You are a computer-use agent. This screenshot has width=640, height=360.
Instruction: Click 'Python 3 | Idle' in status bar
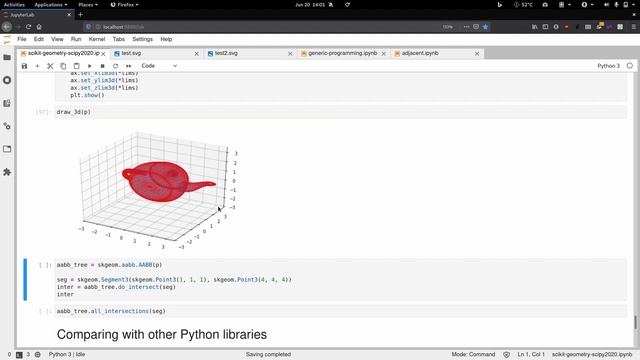(67, 354)
